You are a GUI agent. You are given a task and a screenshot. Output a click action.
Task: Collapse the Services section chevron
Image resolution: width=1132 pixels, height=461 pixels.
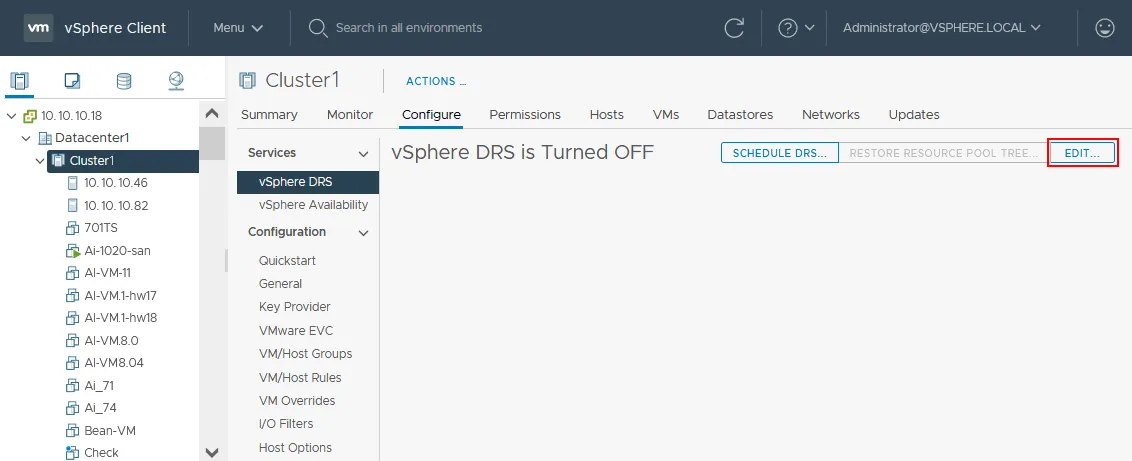pyautogui.click(x=363, y=154)
